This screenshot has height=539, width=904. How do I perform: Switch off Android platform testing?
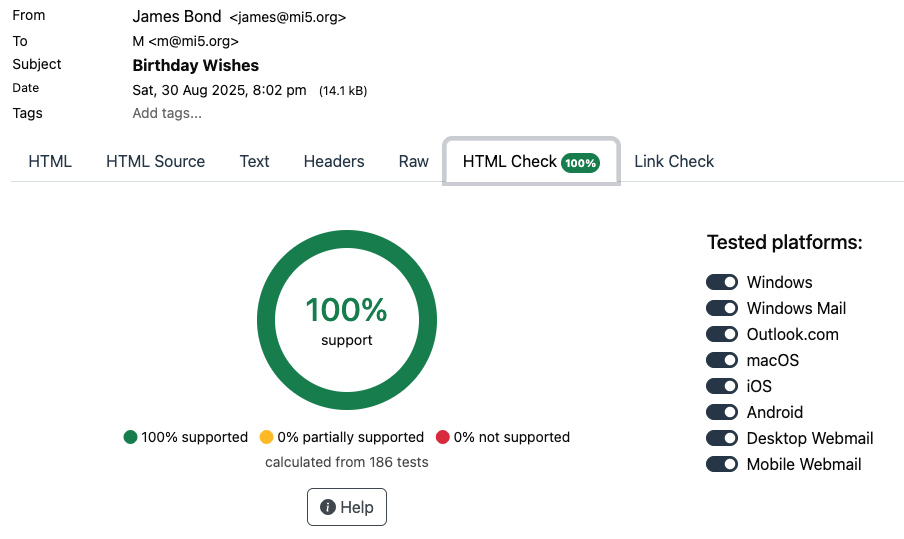(x=722, y=412)
